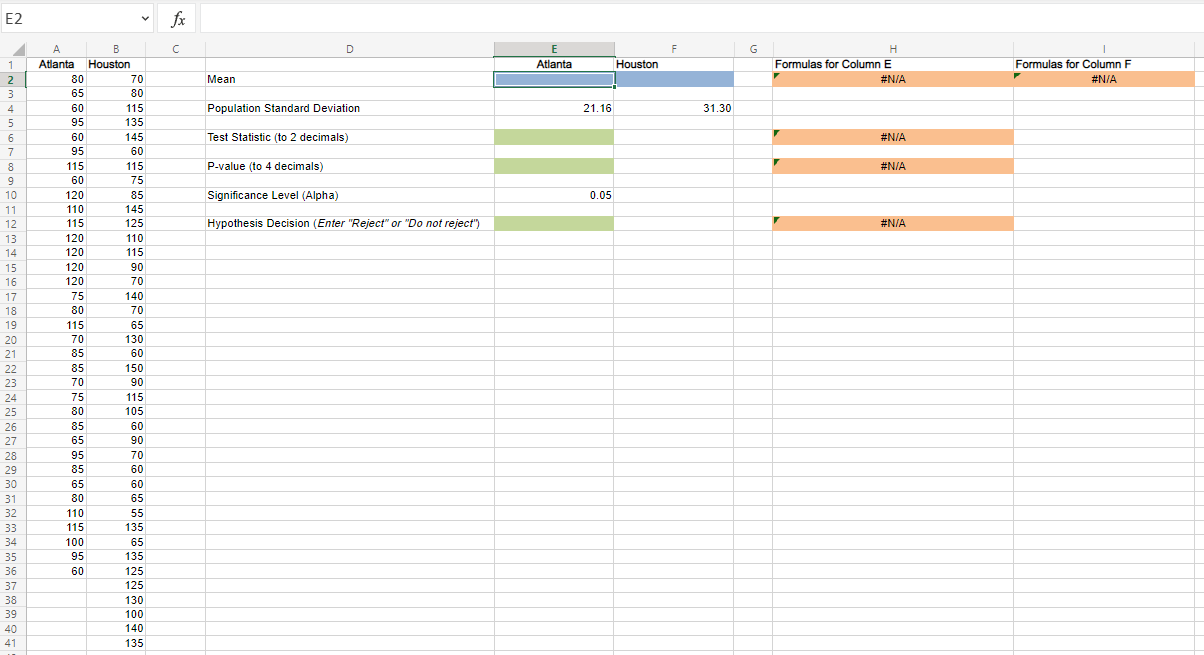Click 'Population Standard Deviation' label

[x=283, y=108]
